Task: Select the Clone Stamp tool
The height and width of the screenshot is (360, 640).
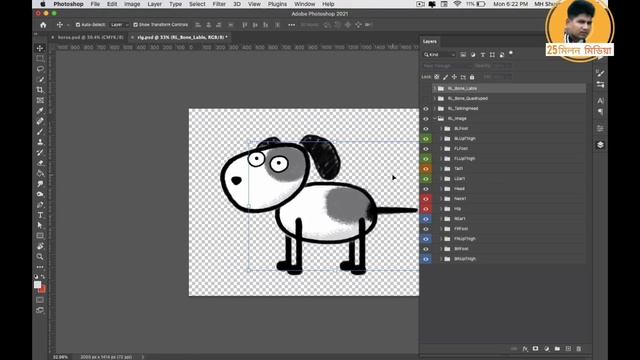Action: click(40, 142)
